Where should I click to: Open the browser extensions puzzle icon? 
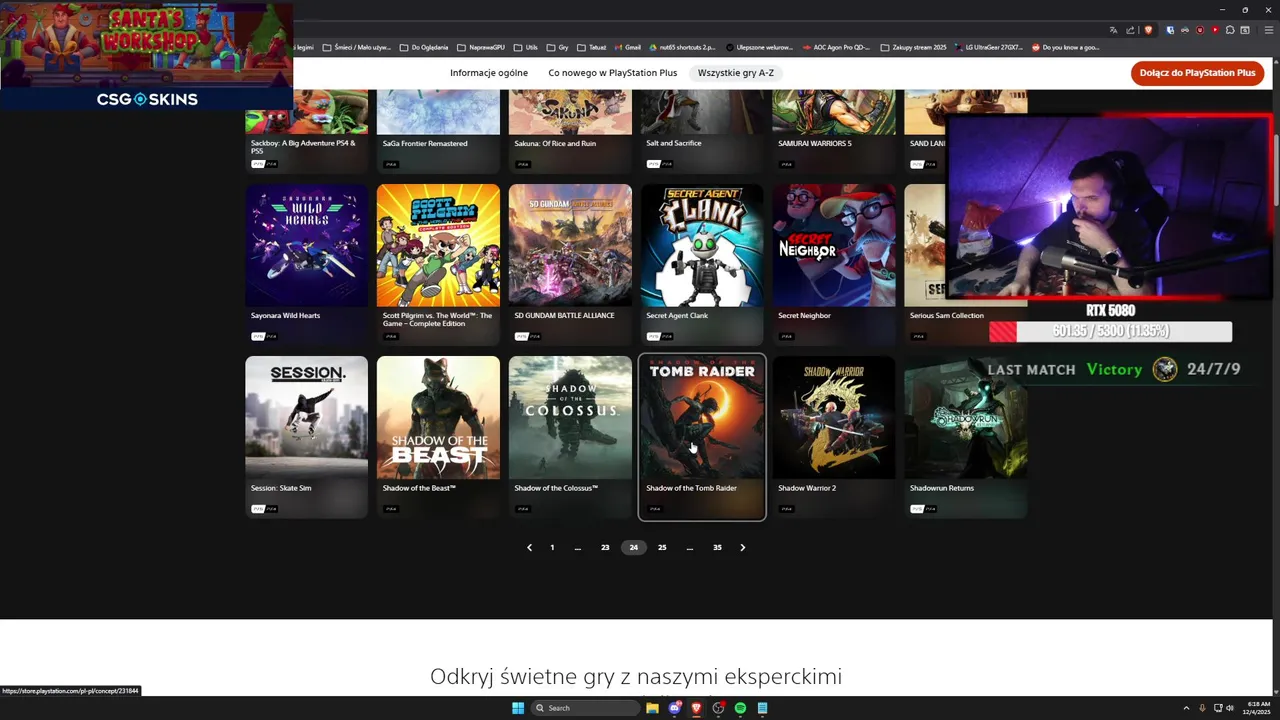click(x=1231, y=30)
